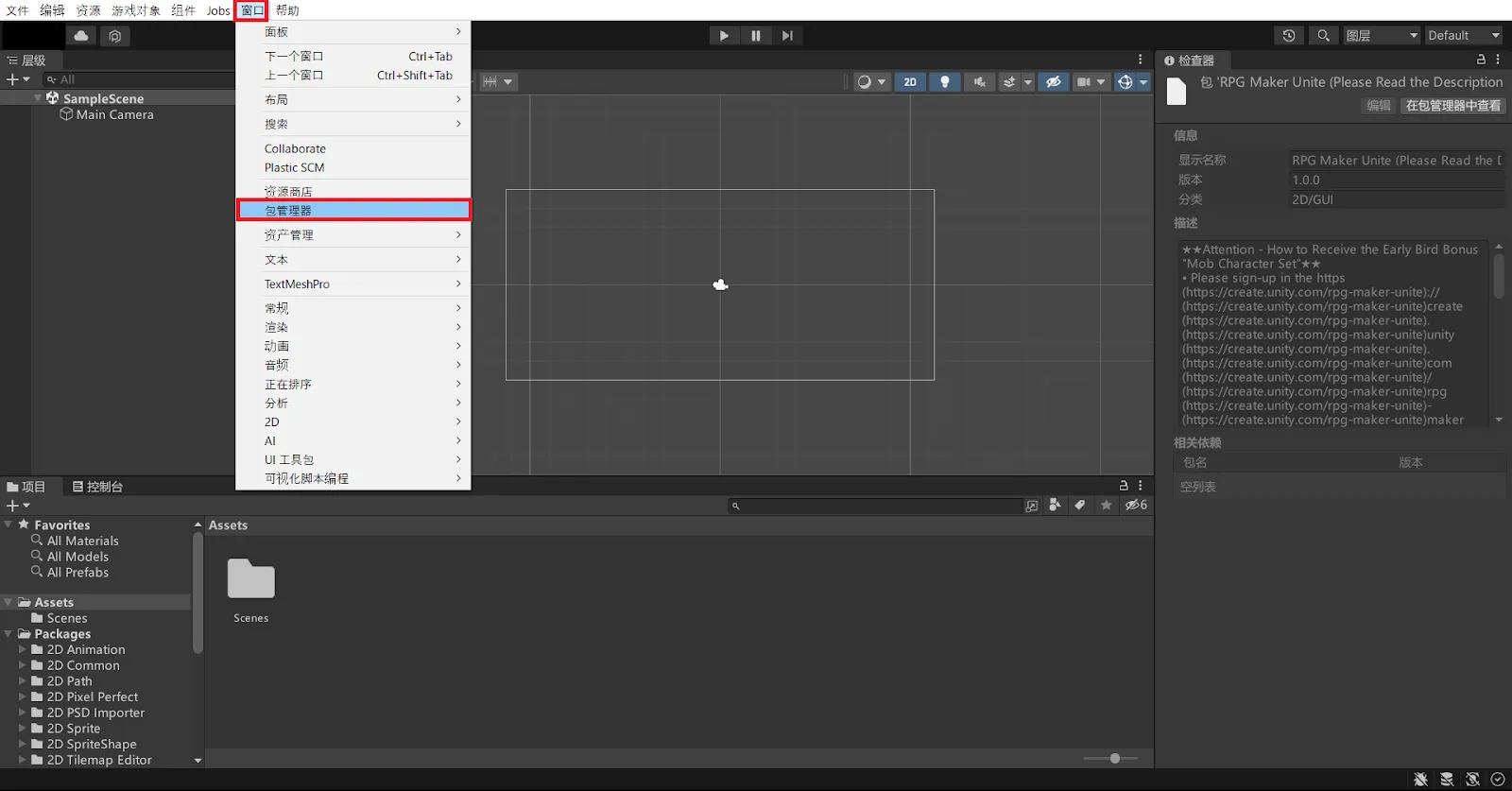
Task: Toggle the 2D view mode button
Action: [x=910, y=82]
